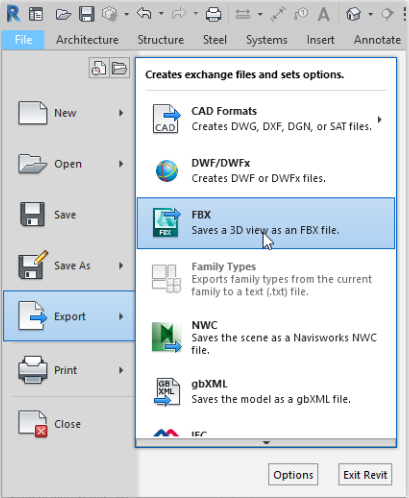Click the Redo arrow icon
Viewport: 409px width, 498px height.
pyautogui.click(x=179, y=14)
